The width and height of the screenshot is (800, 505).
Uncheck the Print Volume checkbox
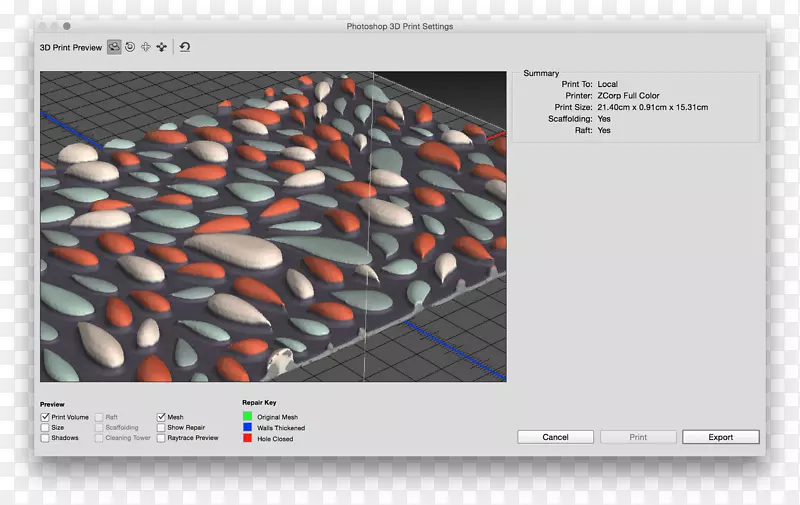click(x=45, y=417)
